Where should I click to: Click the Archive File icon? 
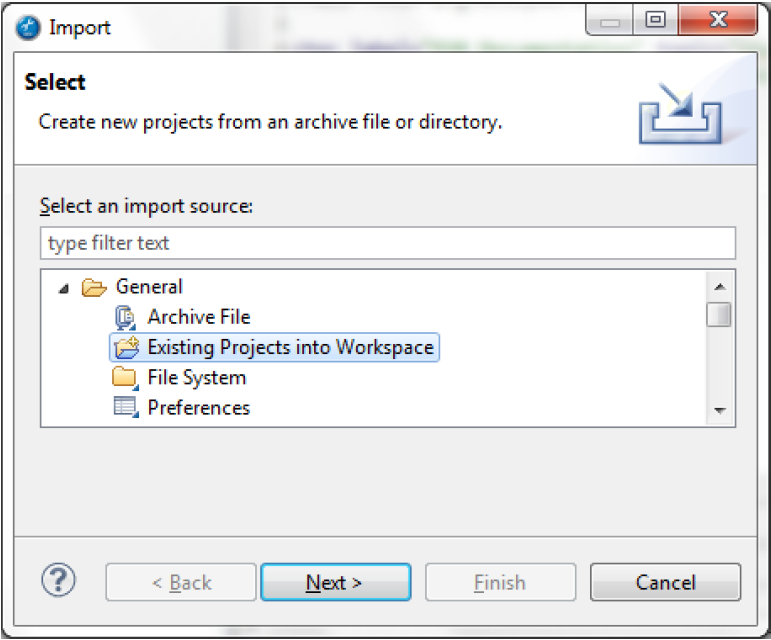click(125, 318)
